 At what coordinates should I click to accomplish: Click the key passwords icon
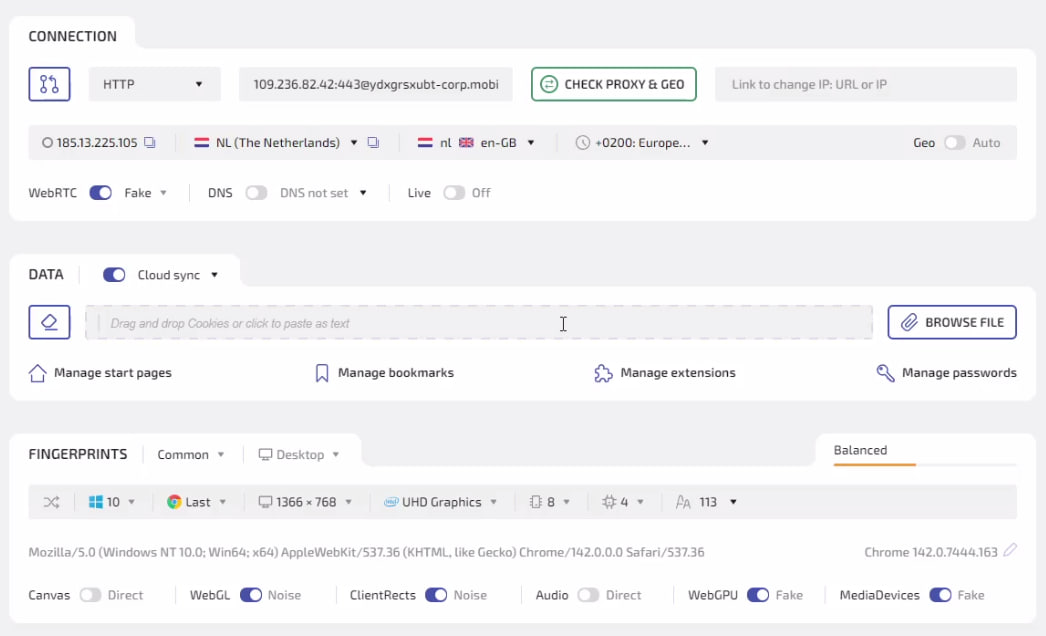(x=885, y=373)
